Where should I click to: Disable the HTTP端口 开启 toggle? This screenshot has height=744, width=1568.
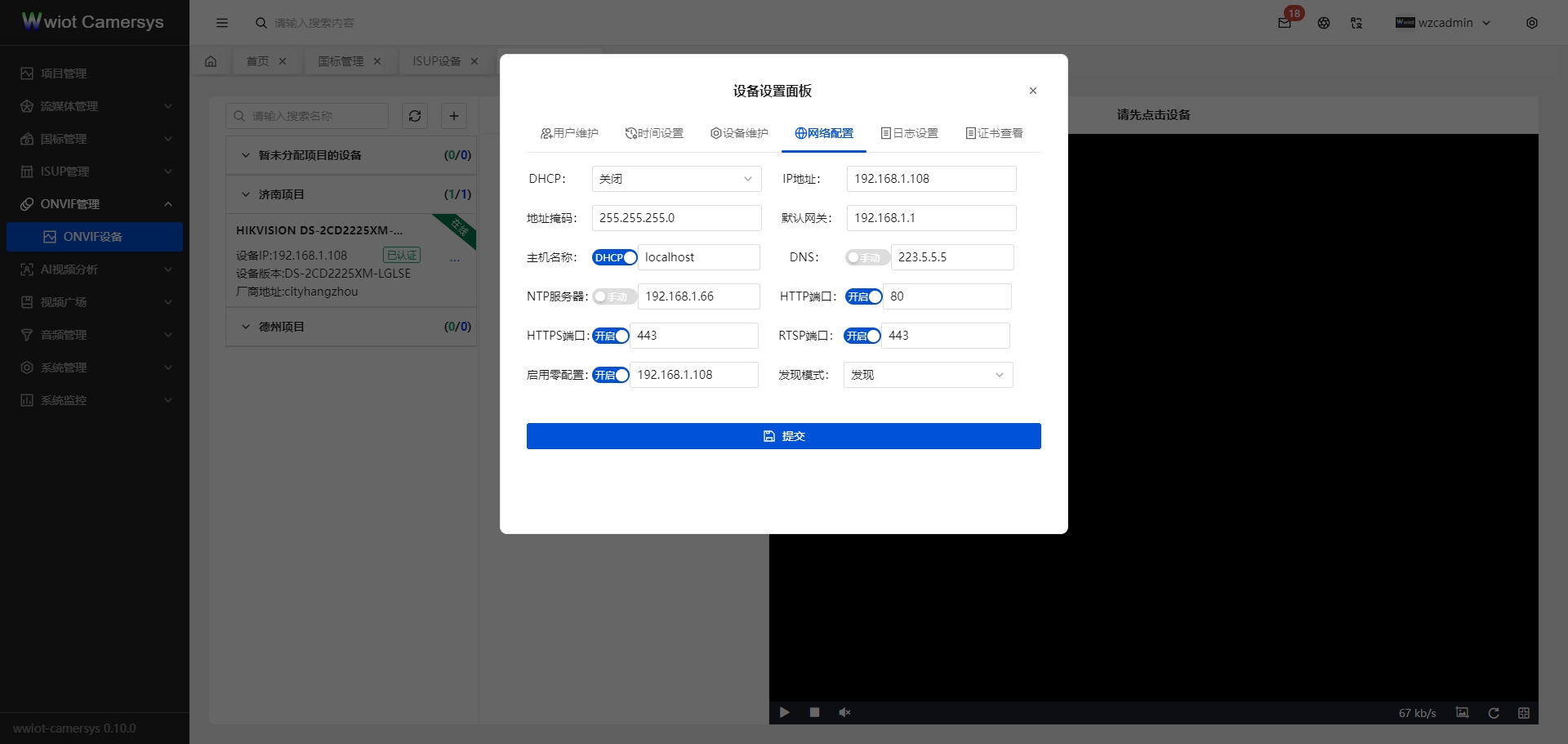click(x=863, y=296)
